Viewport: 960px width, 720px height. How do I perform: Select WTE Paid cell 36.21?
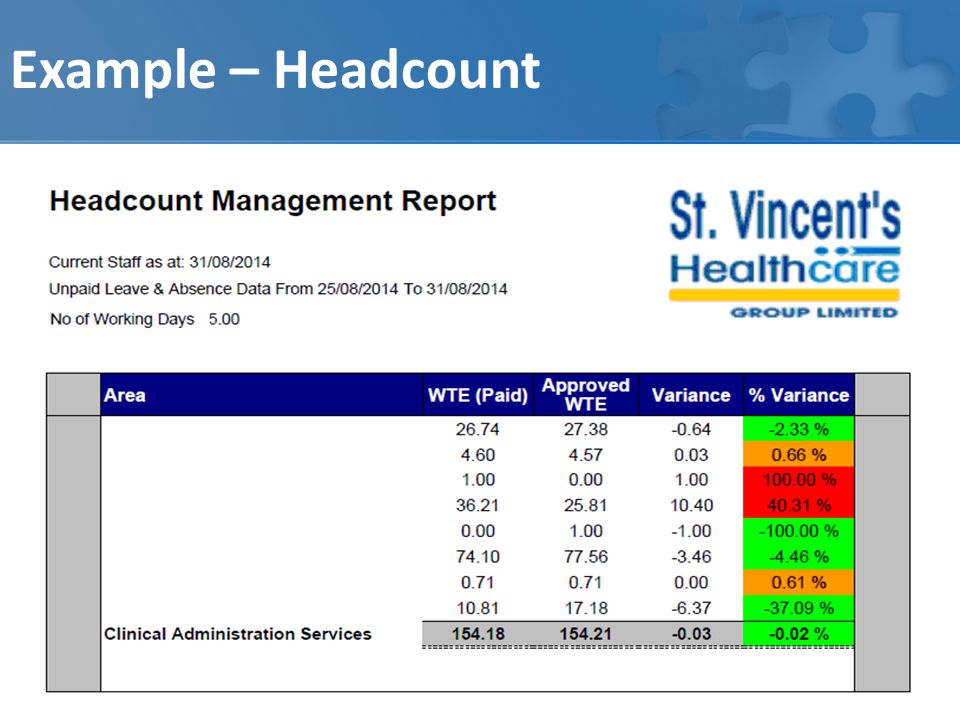coord(478,505)
